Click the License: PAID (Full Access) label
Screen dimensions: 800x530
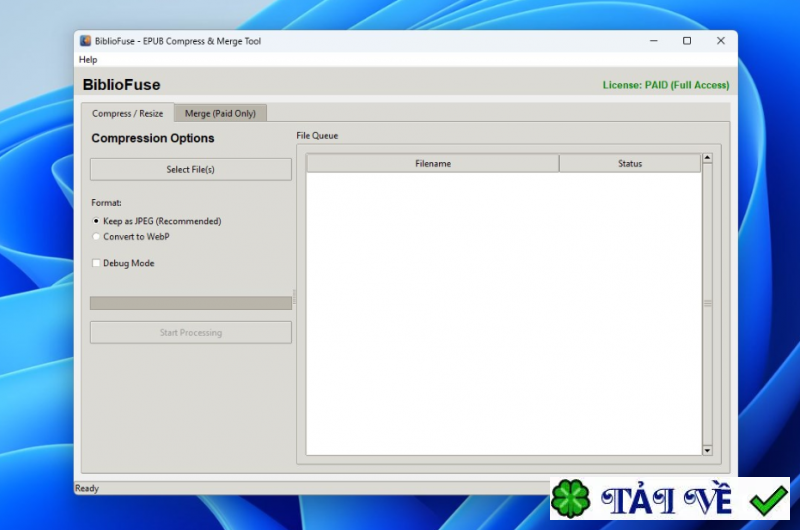666,85
